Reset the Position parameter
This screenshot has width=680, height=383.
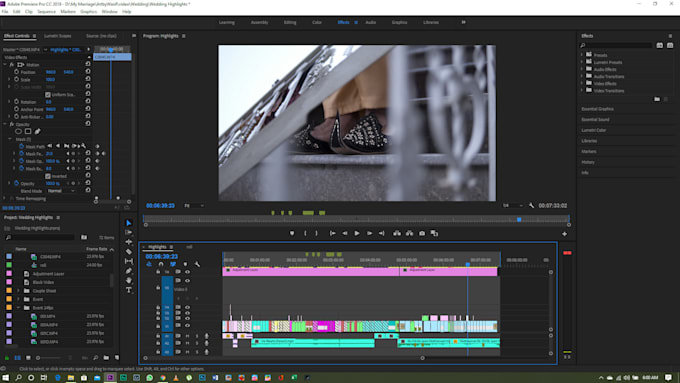coord(88,72)
